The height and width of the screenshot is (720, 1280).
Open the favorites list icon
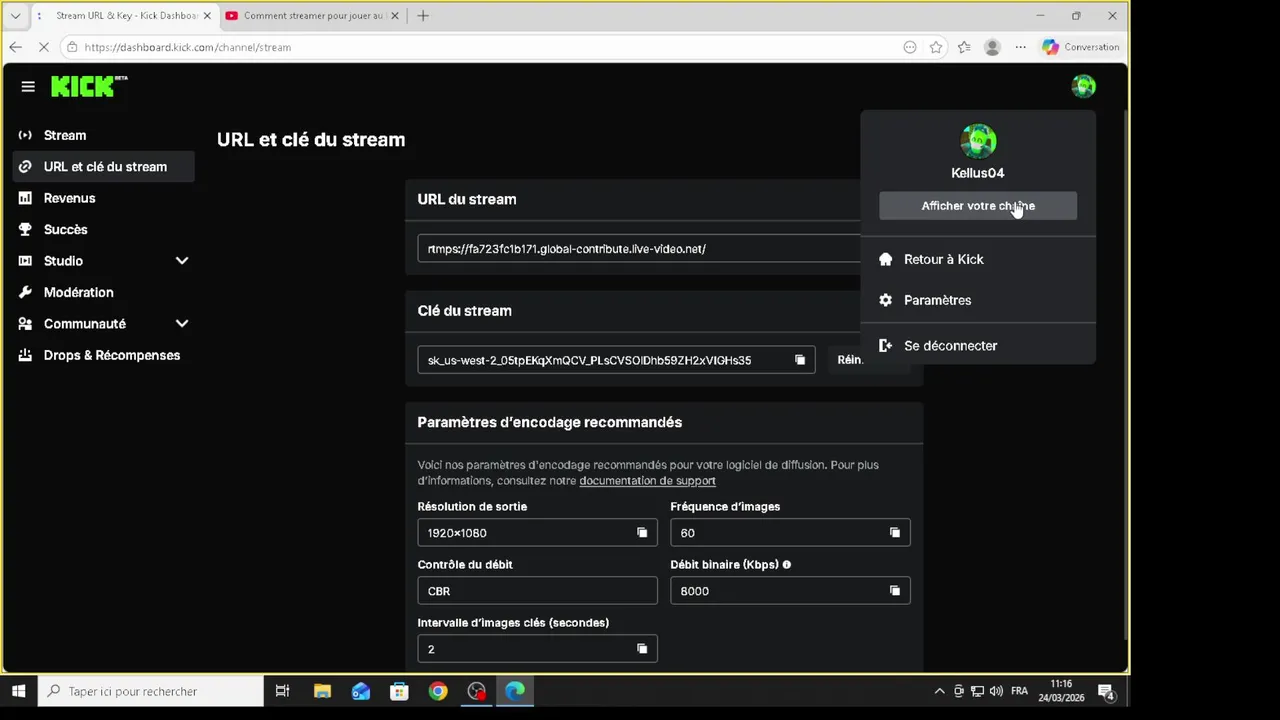964,47
